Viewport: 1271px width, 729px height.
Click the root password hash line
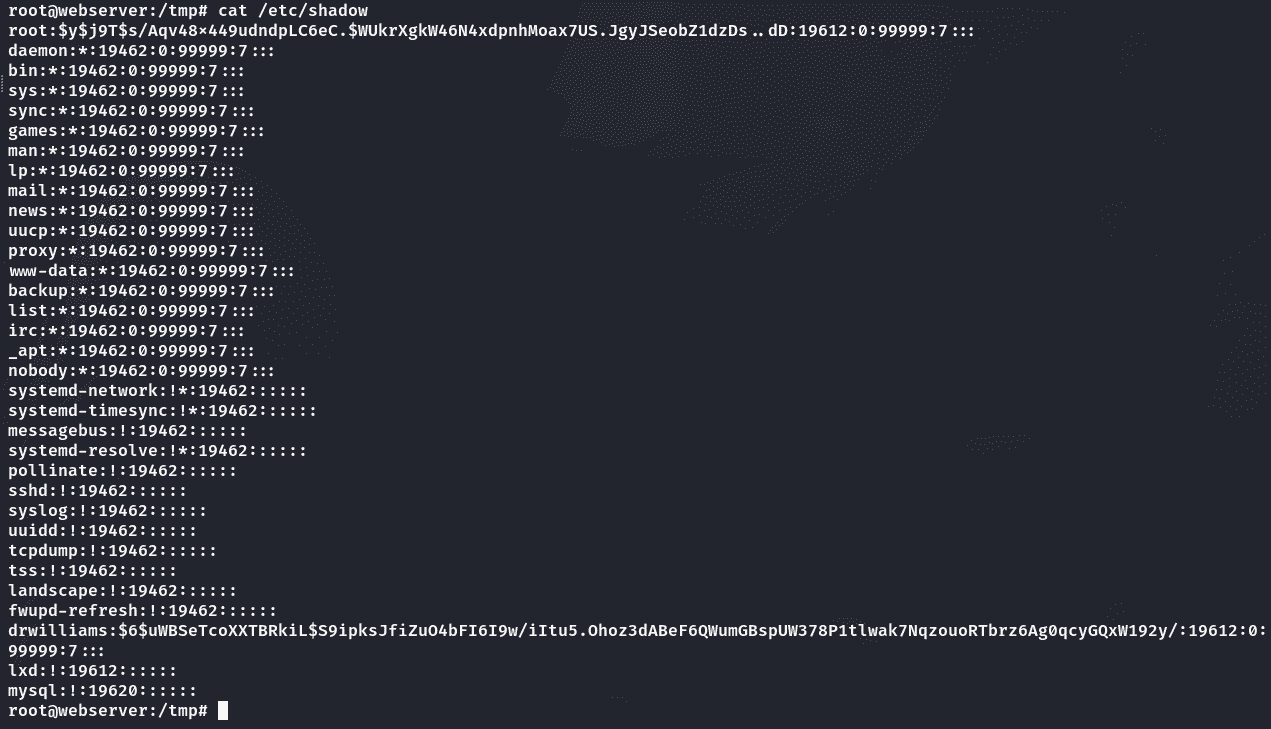click(492, 31)
